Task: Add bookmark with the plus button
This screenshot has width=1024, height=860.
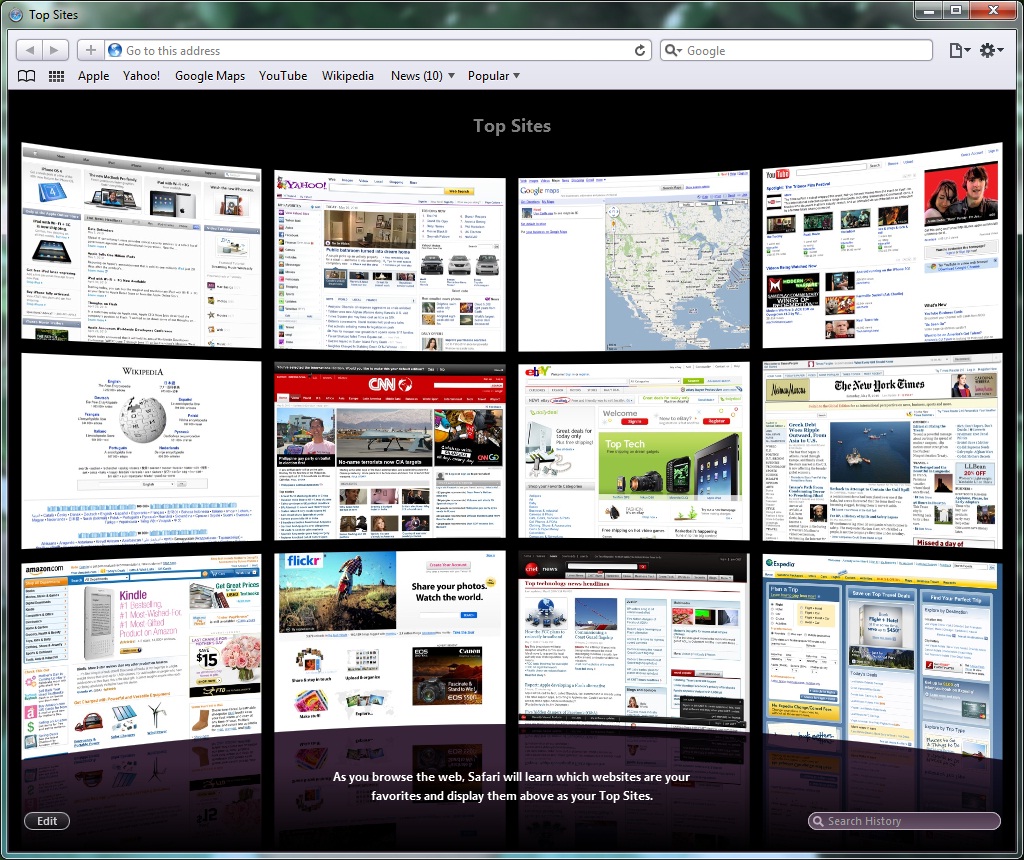Action: tap(91, 50)
